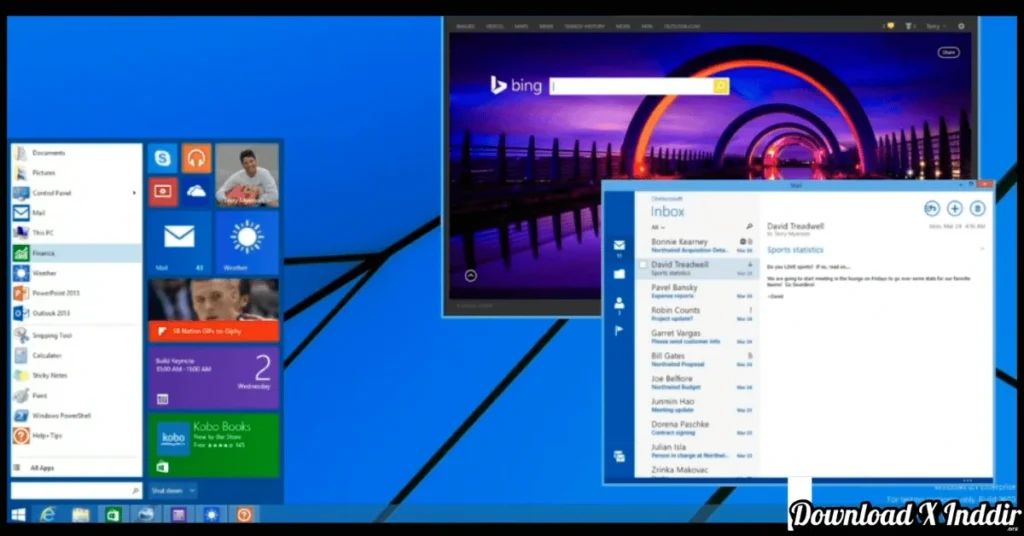Open Bing settings gear icon

pyautogui.click(x=961, y=26)
